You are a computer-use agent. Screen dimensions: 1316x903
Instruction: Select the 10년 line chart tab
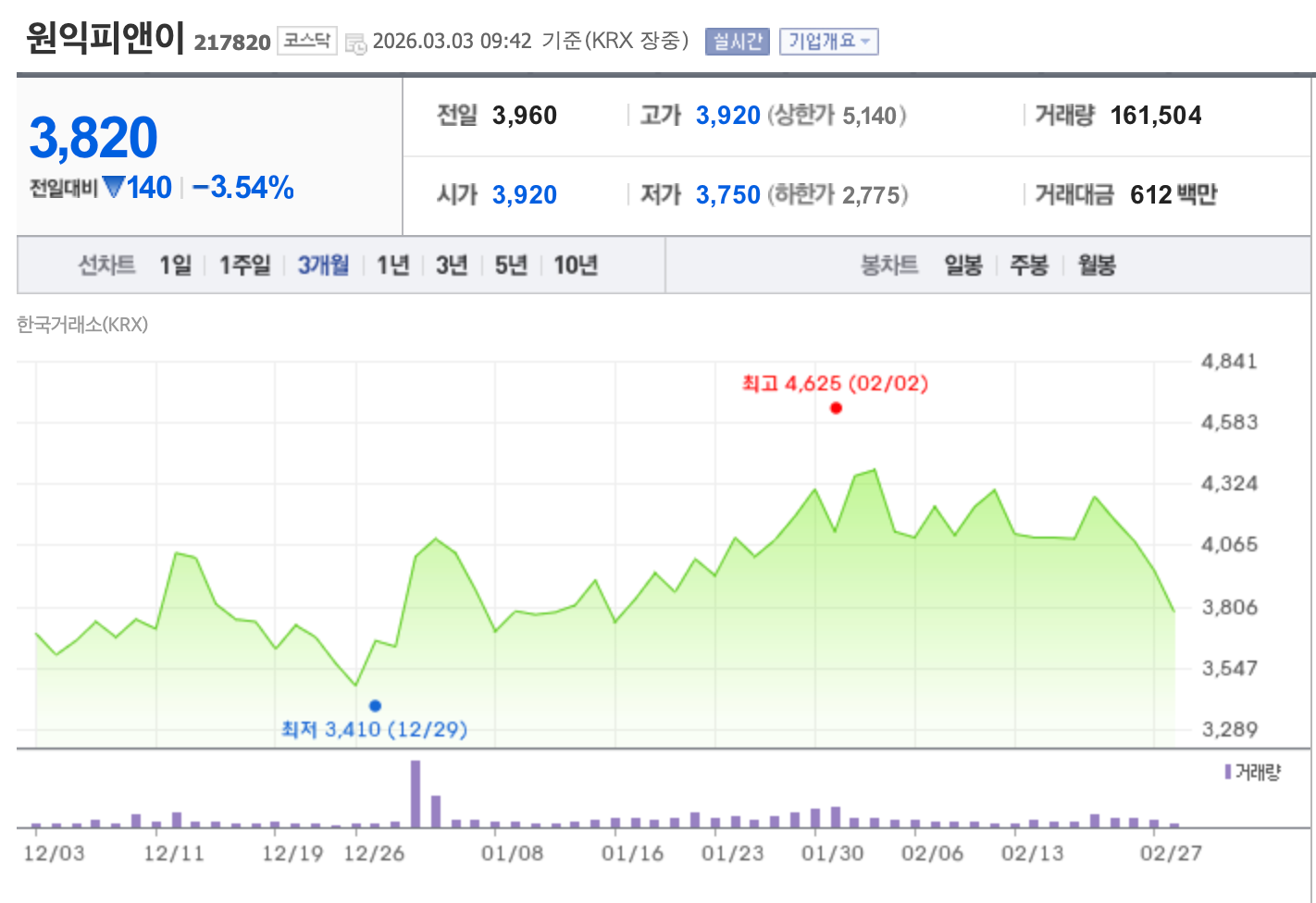576,266
